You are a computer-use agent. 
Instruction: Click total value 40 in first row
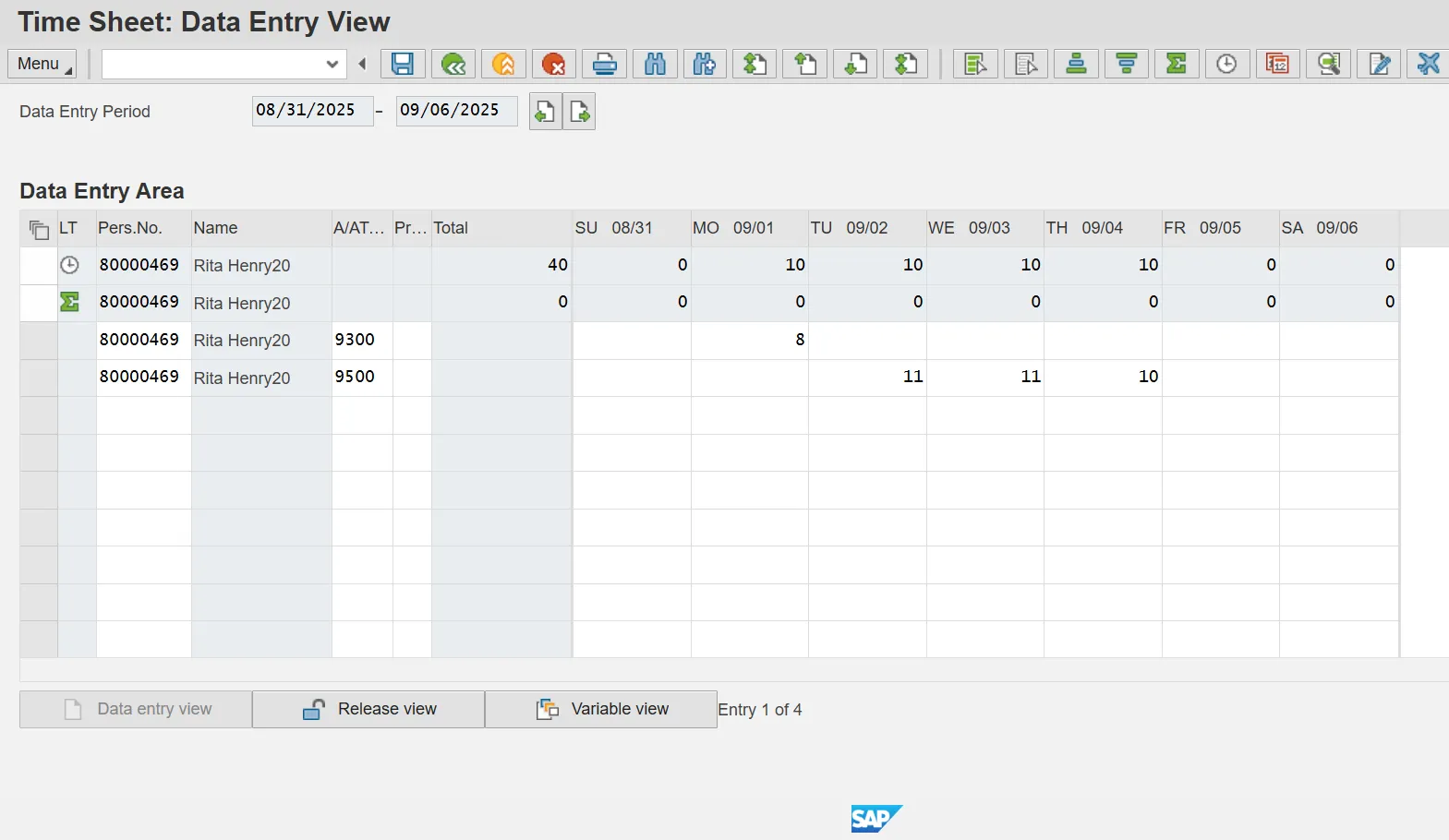(501, 265)
